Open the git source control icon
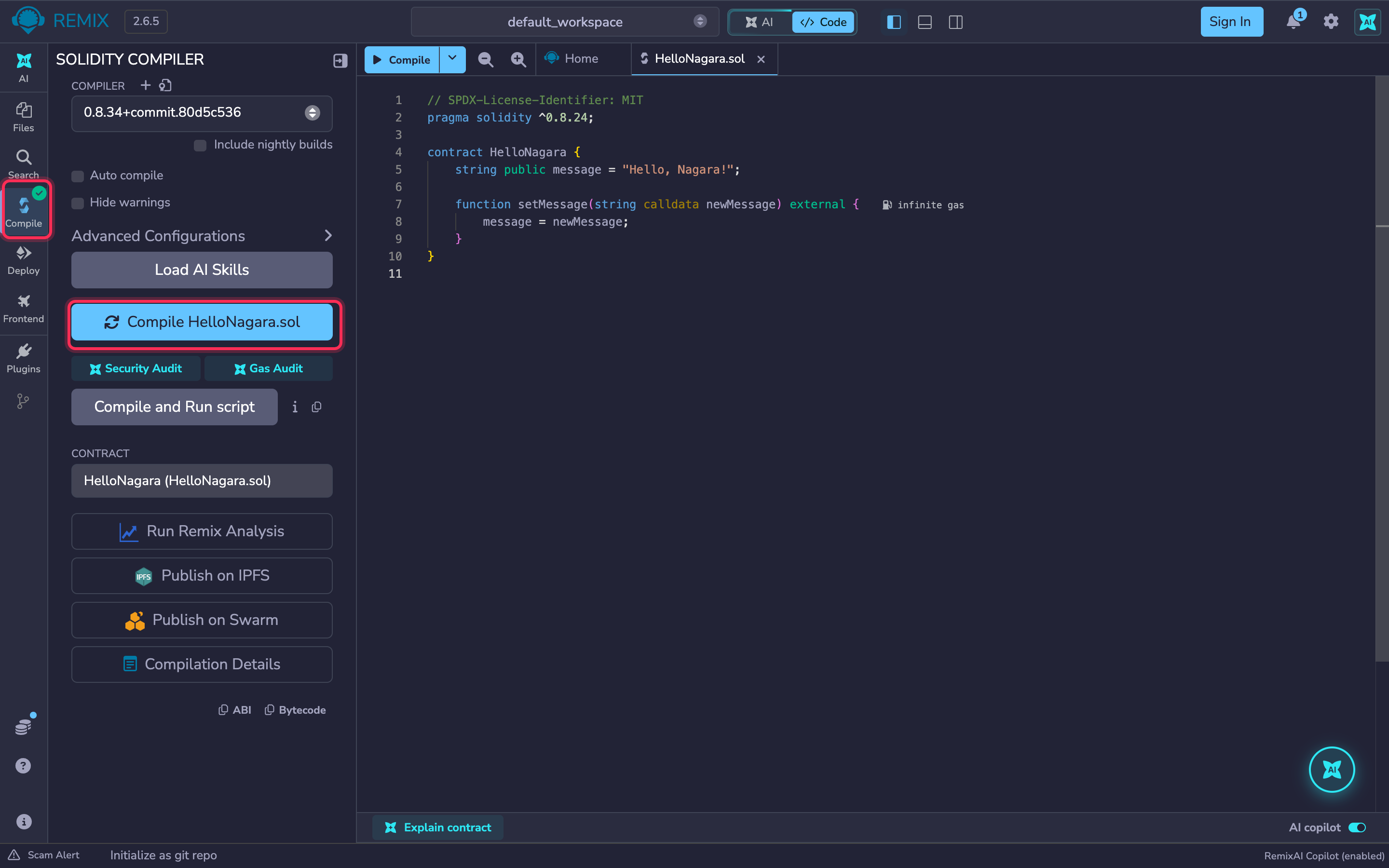1389x868 pixels. [23, 401]
